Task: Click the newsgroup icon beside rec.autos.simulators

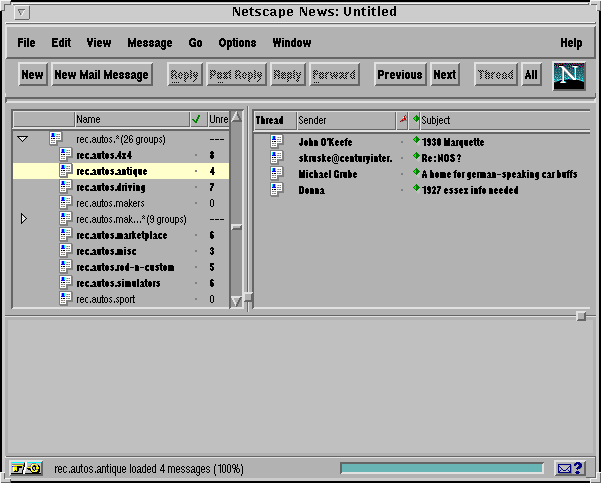Action: (66, 283)
